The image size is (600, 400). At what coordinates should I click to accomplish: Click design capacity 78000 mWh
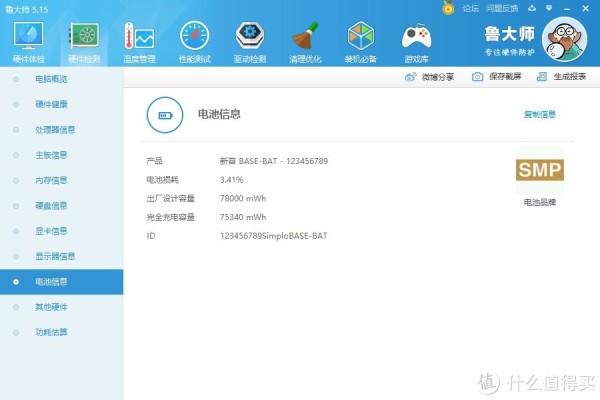[243, 198]
